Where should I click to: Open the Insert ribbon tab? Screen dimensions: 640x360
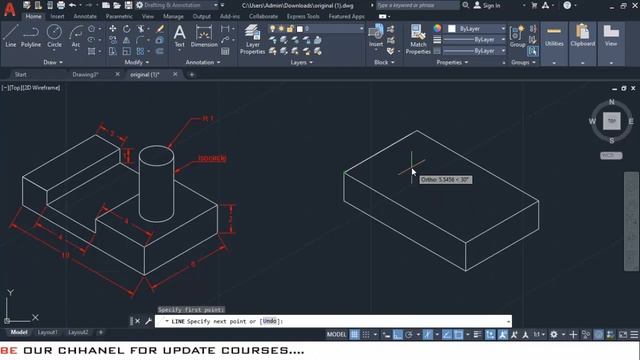[x=58, y=16]
